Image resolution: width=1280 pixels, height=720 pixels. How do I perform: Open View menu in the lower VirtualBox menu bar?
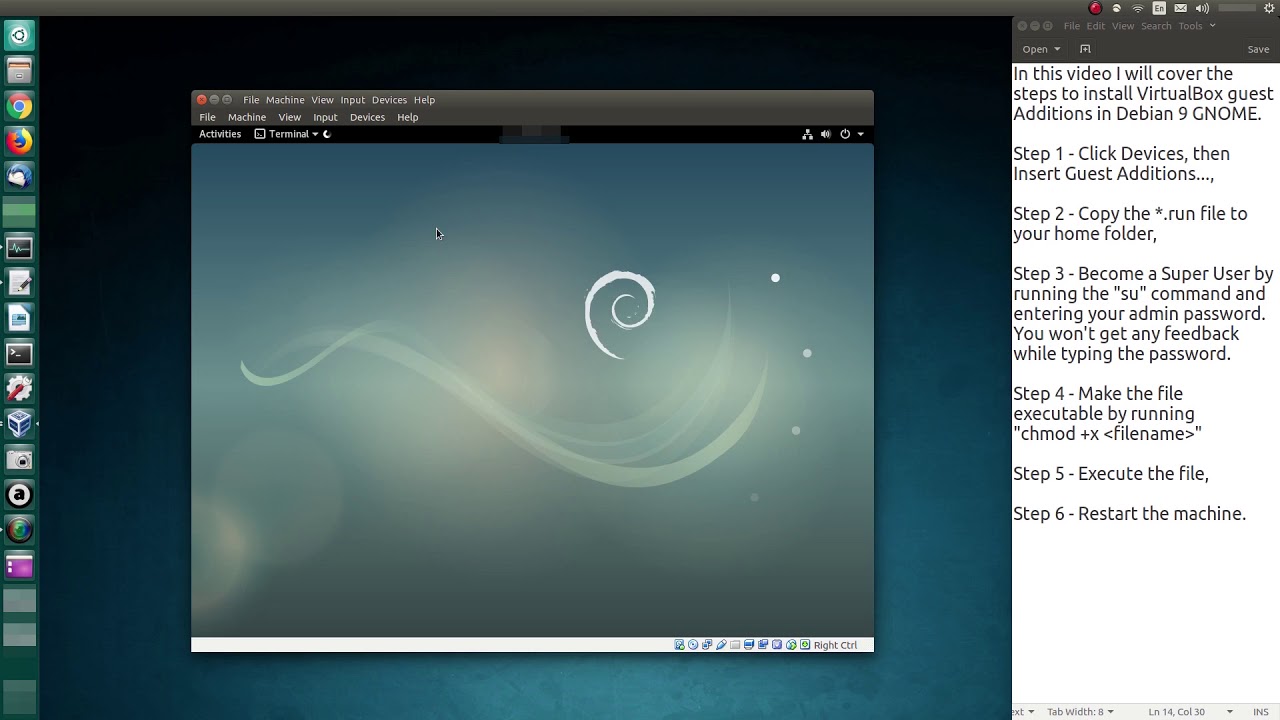pyautogui.click(x=289, y=117)
